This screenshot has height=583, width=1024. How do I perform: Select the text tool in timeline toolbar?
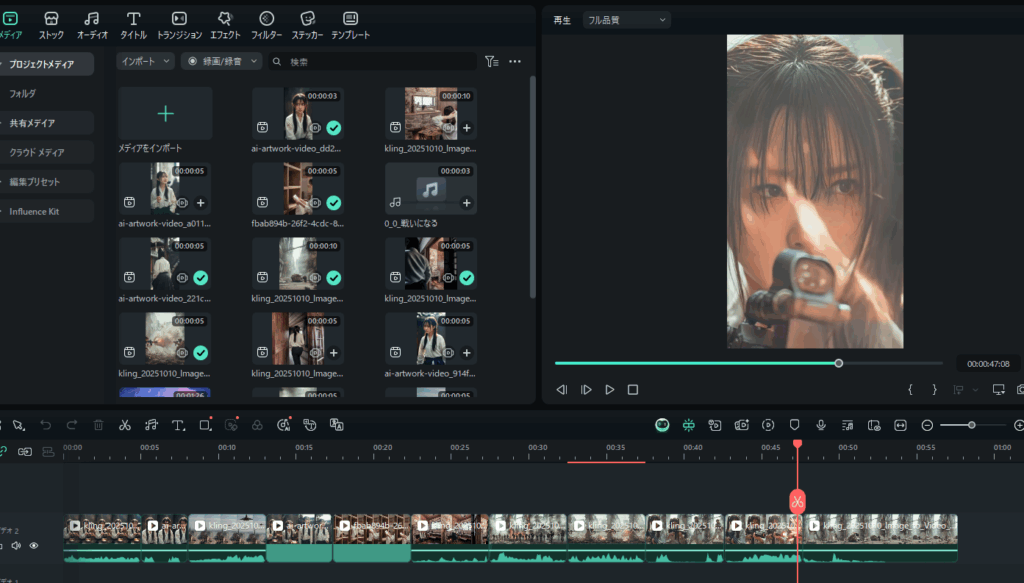point(178,425)
